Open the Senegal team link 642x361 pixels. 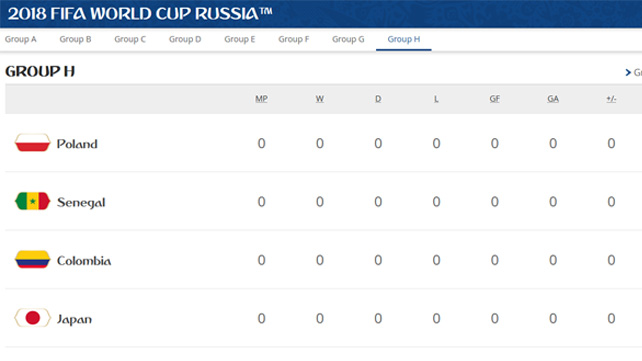(81, 203)
